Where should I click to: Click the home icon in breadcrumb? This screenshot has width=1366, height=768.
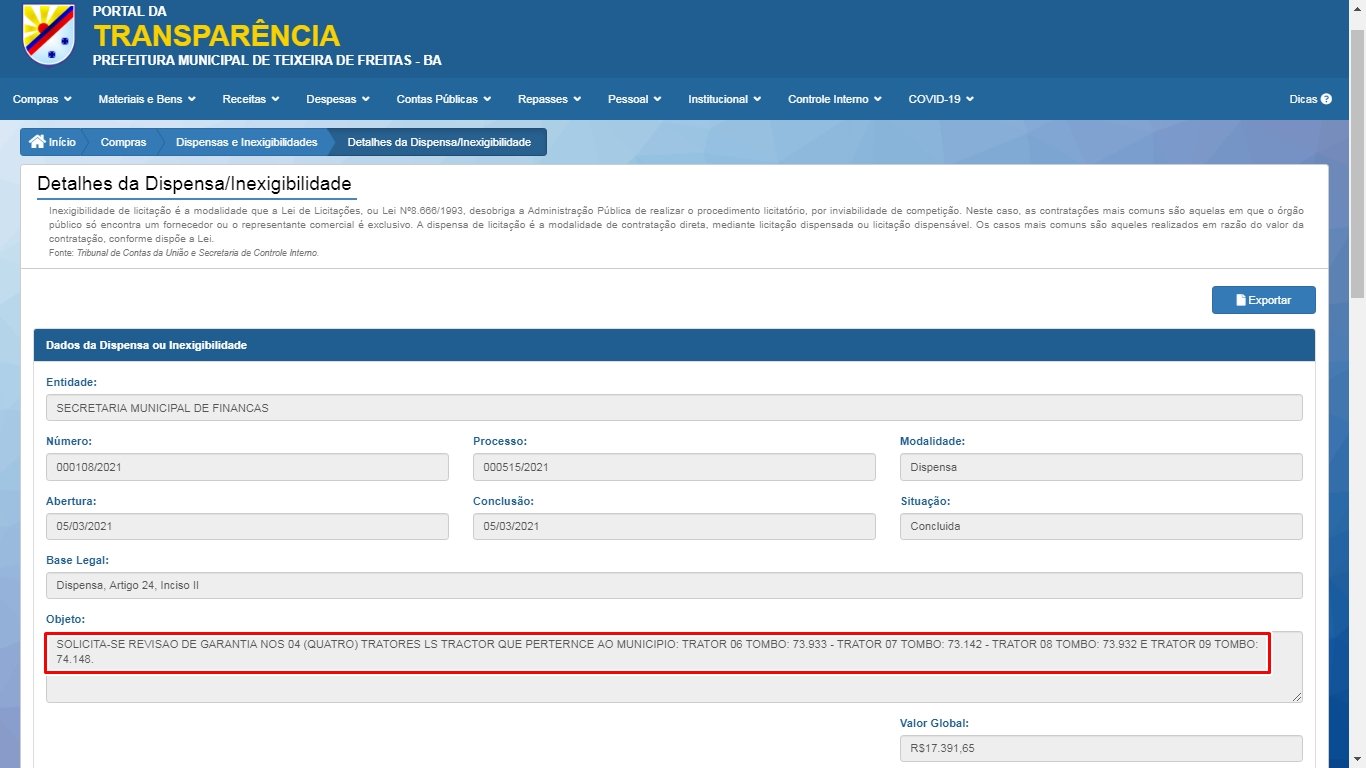[x=38, y=142]
